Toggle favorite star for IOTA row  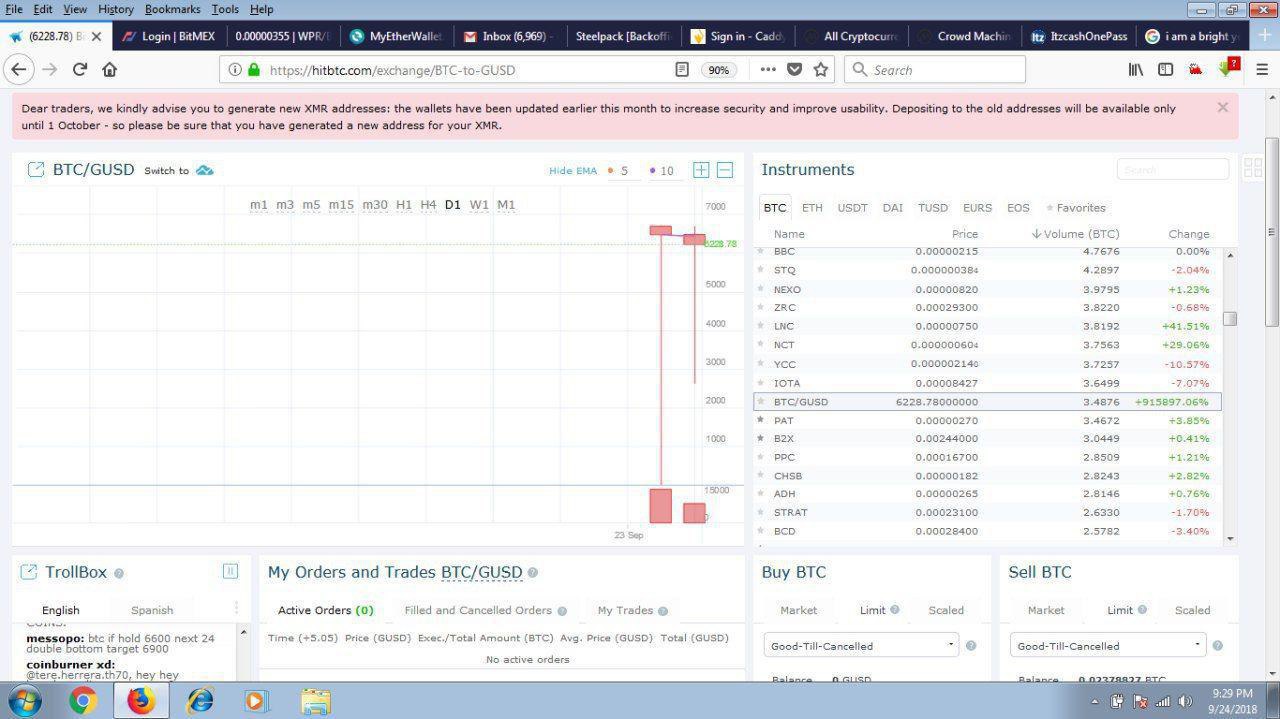tap(761, 383)
